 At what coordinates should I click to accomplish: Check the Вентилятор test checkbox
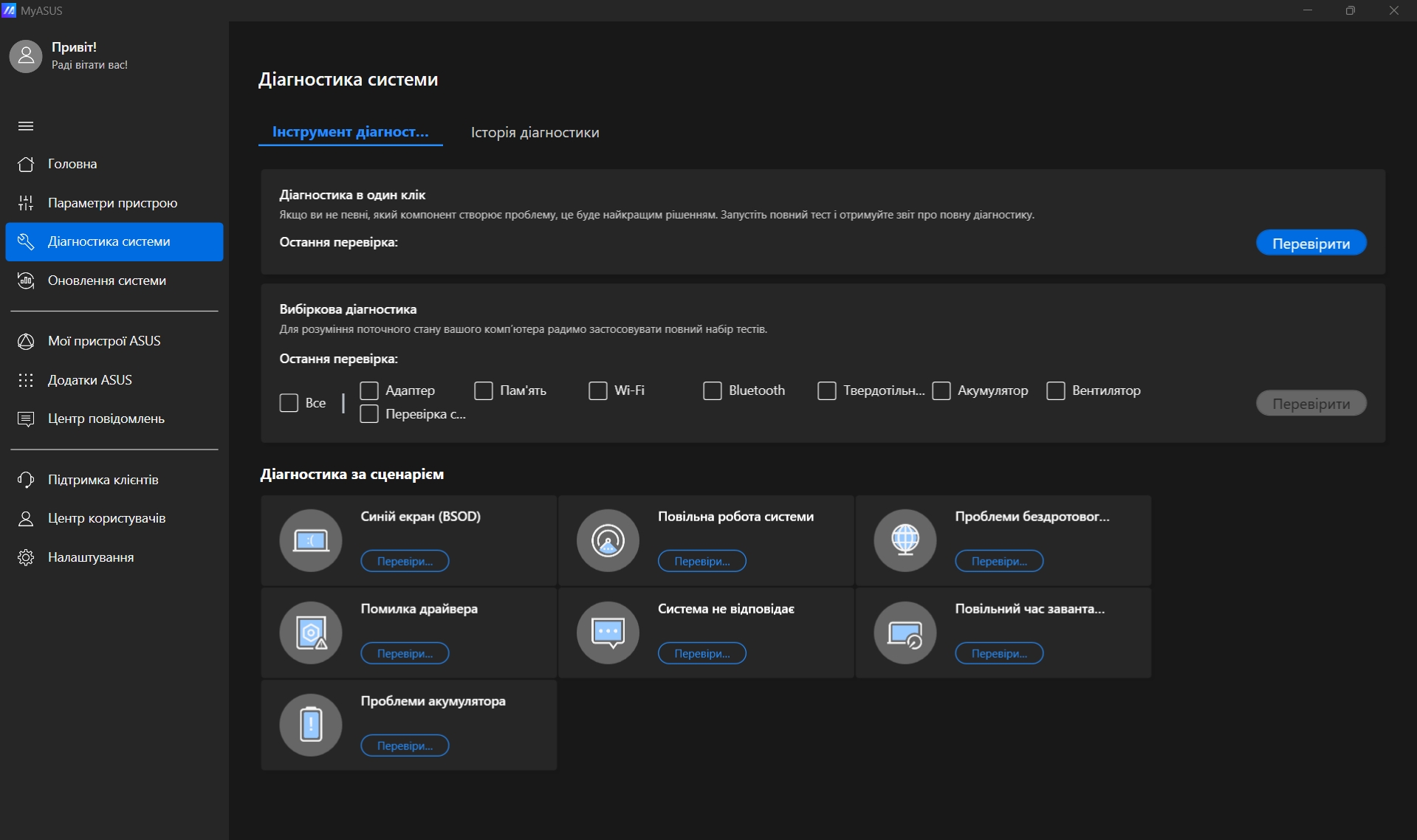point(1056,390)
